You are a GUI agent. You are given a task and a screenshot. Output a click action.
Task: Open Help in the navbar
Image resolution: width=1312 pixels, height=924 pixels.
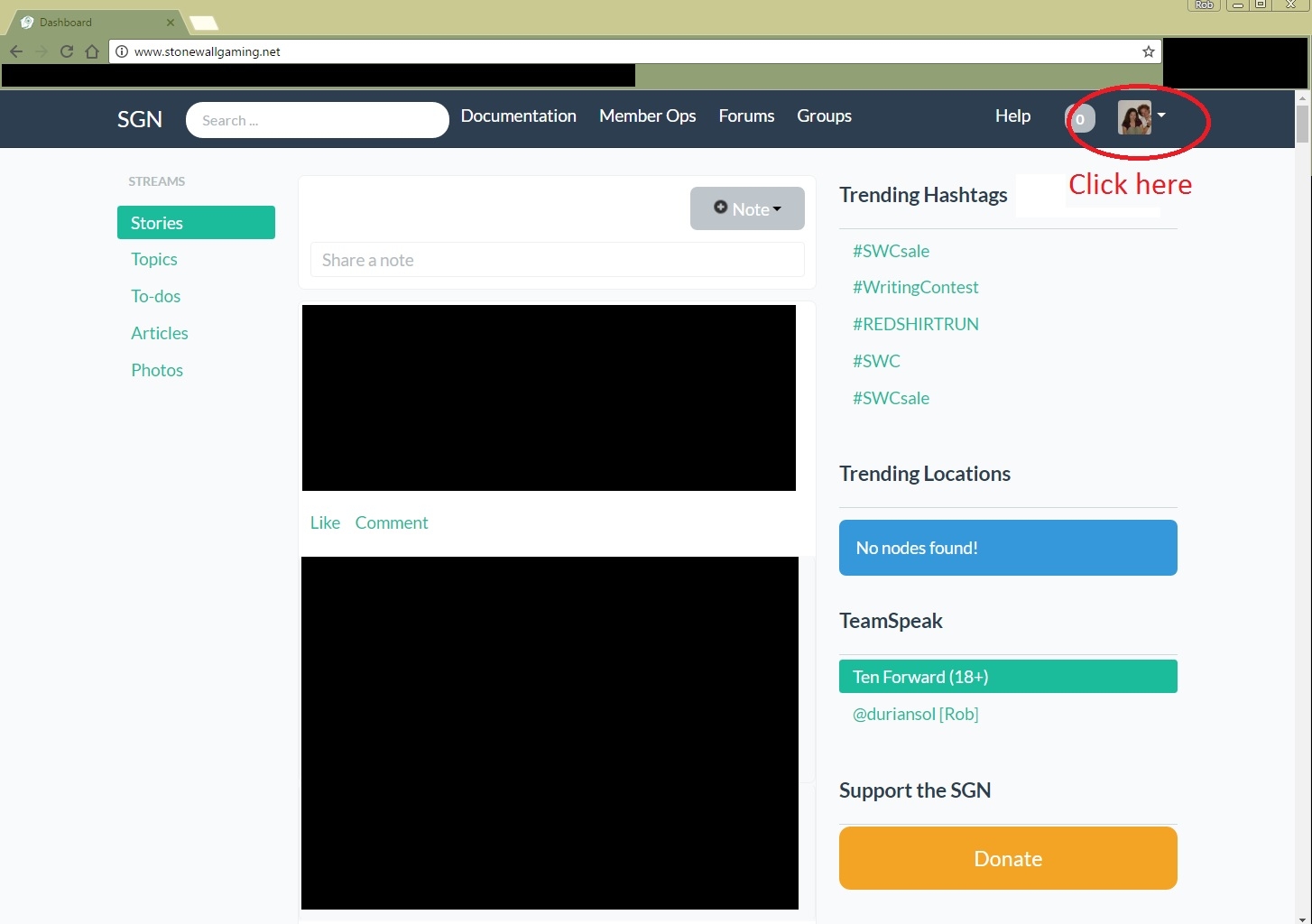click(x=1012, y=115)
